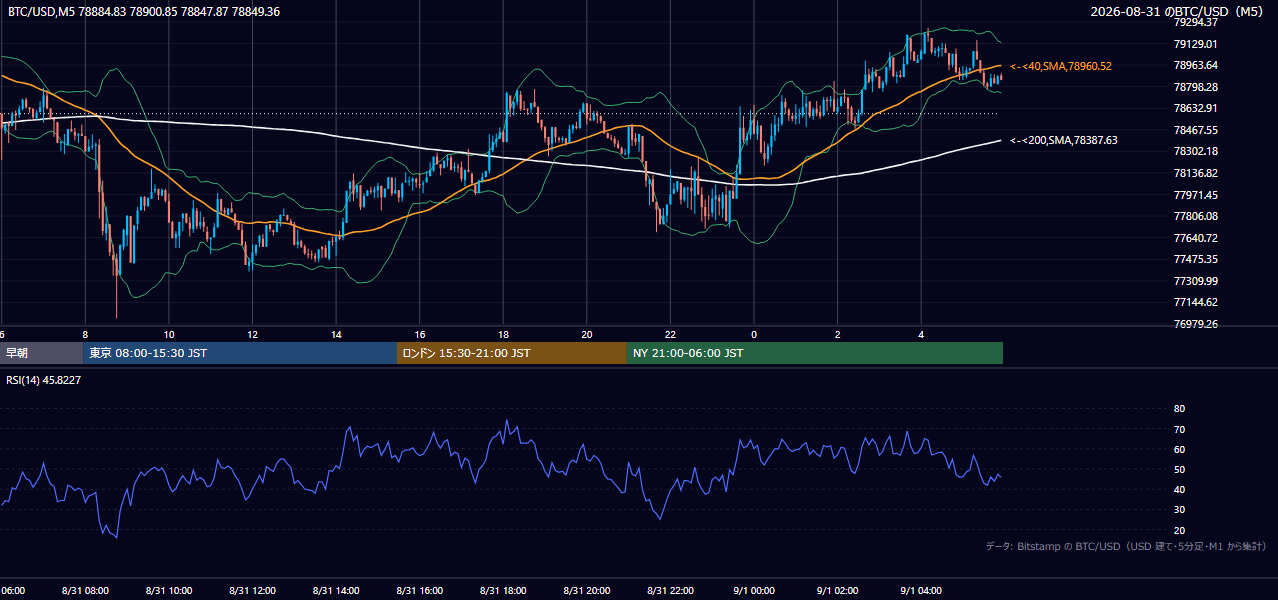Click the NY 21:00-06:00 JST session bar
This screenshot has width=1278, height=600.
pyautogui.click(x=815, y=353)
